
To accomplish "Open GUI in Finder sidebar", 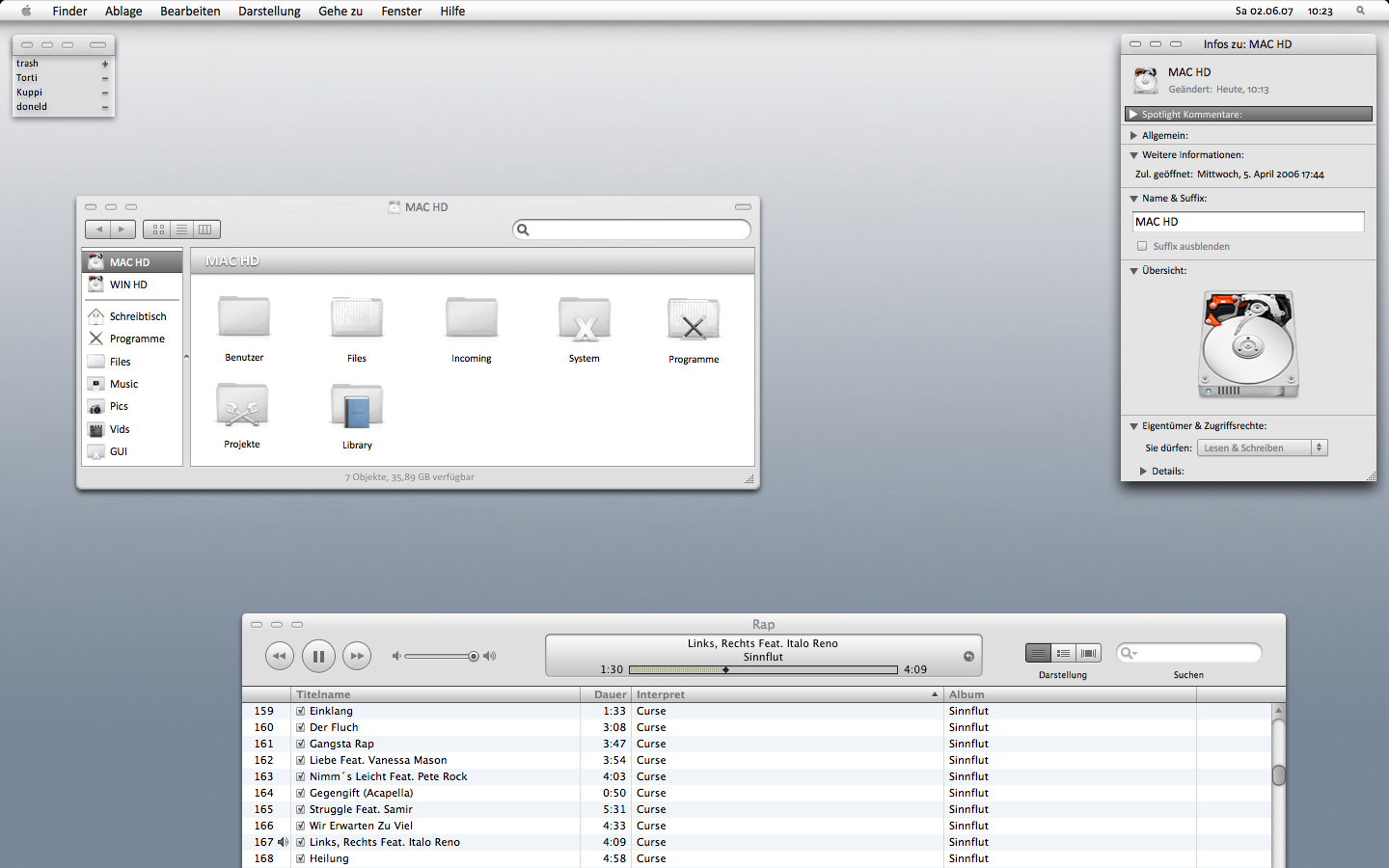I will tap(132, 451).
